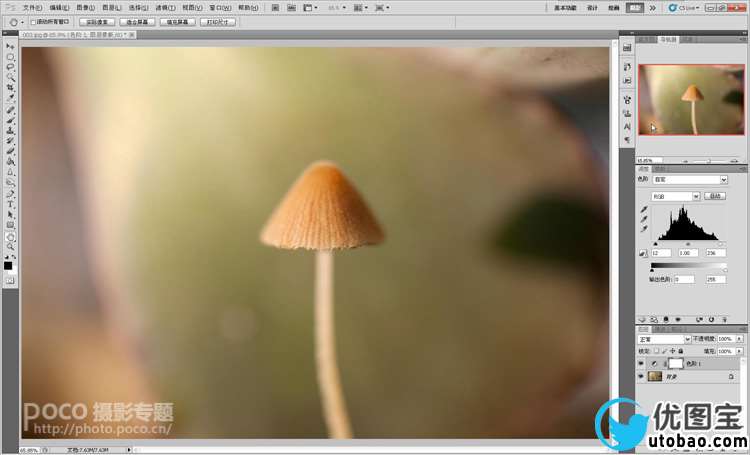750x455 pixels.
Task: Launch Bridge from the application bar
Action: coord(276,8)
